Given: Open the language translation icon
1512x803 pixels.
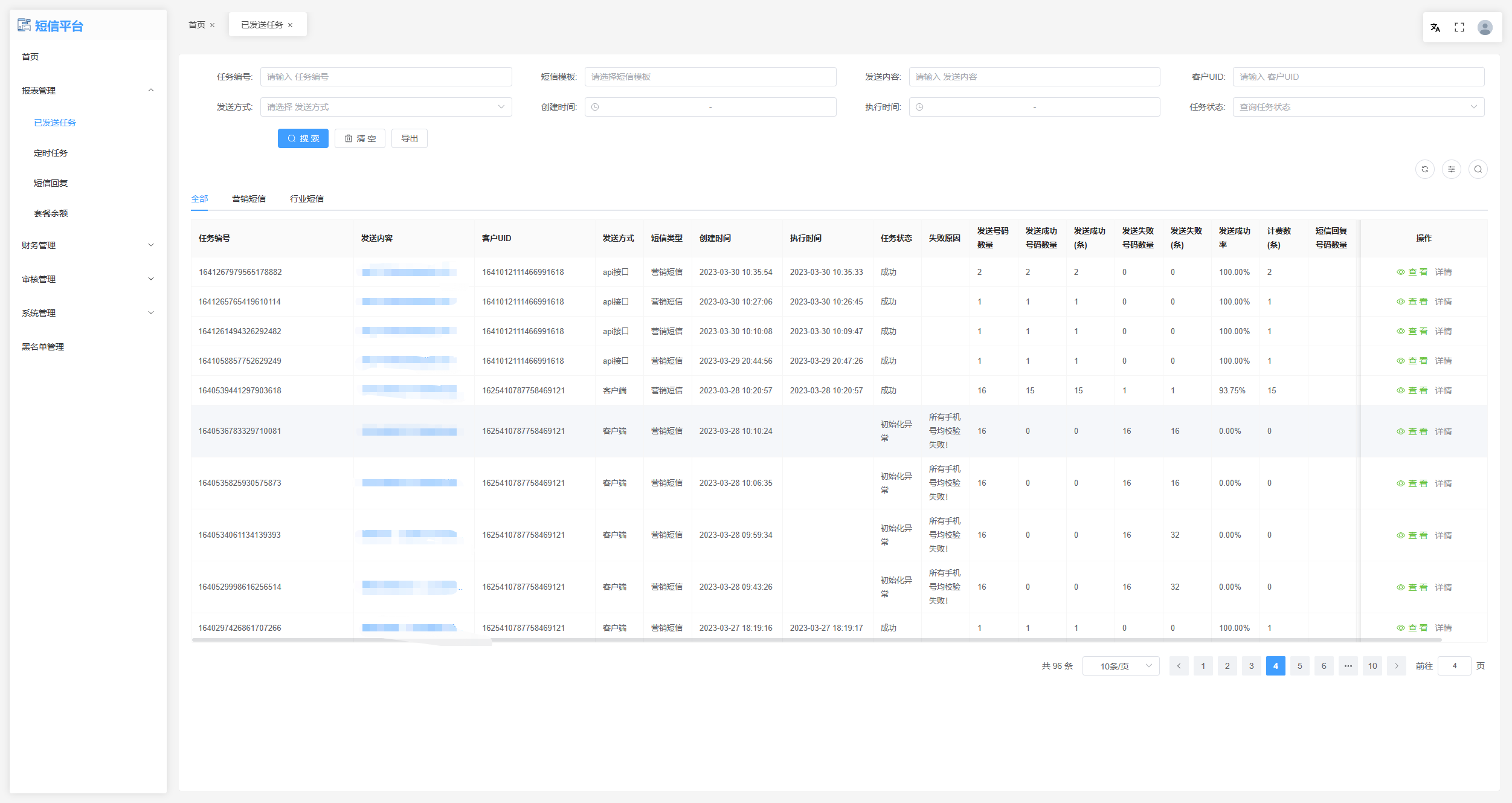Looking at the screenshot, I should click(1435, 27).
